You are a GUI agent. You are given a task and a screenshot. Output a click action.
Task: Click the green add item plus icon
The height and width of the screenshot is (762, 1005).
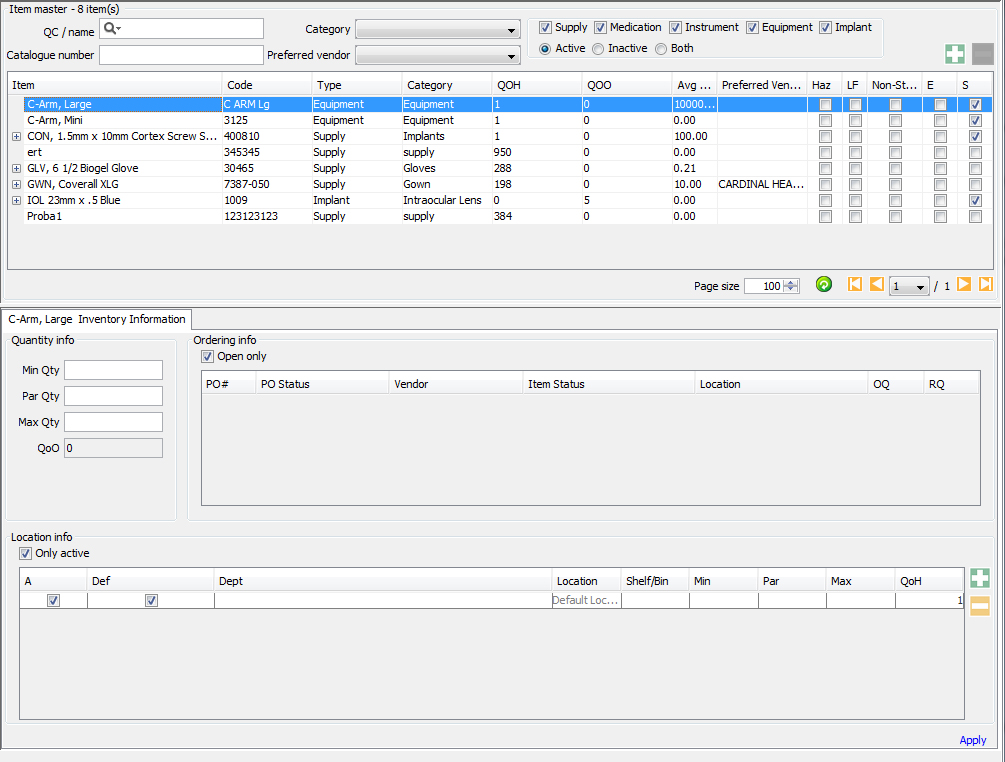coord(955,54)
